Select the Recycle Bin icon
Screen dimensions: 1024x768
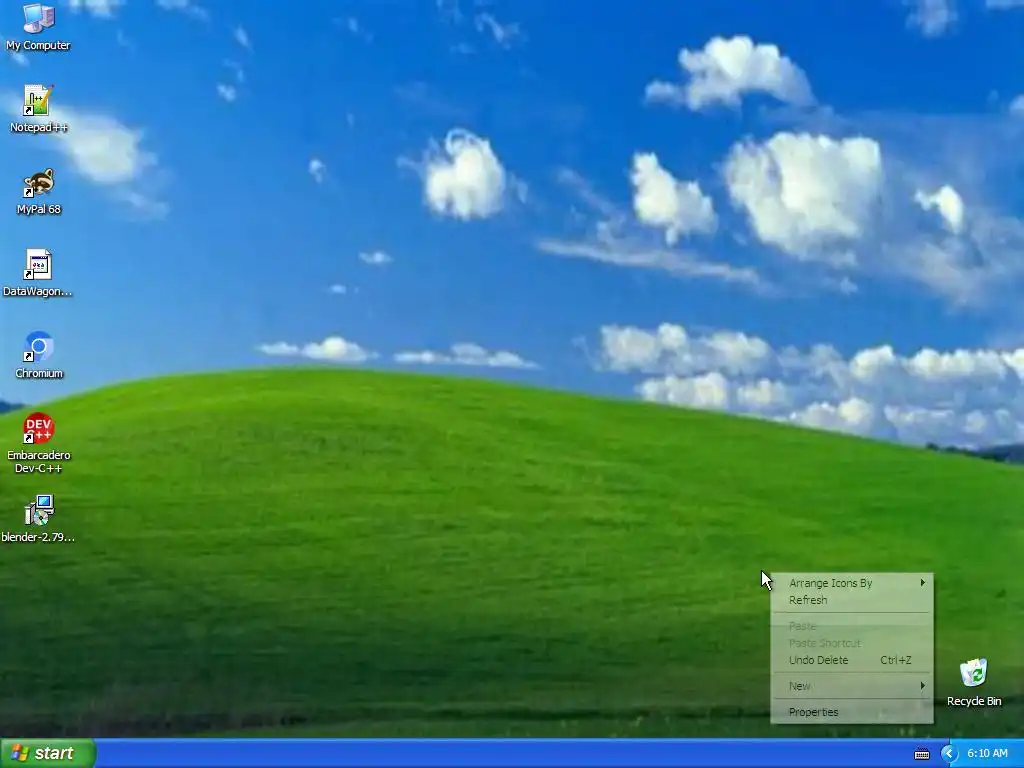974,673
